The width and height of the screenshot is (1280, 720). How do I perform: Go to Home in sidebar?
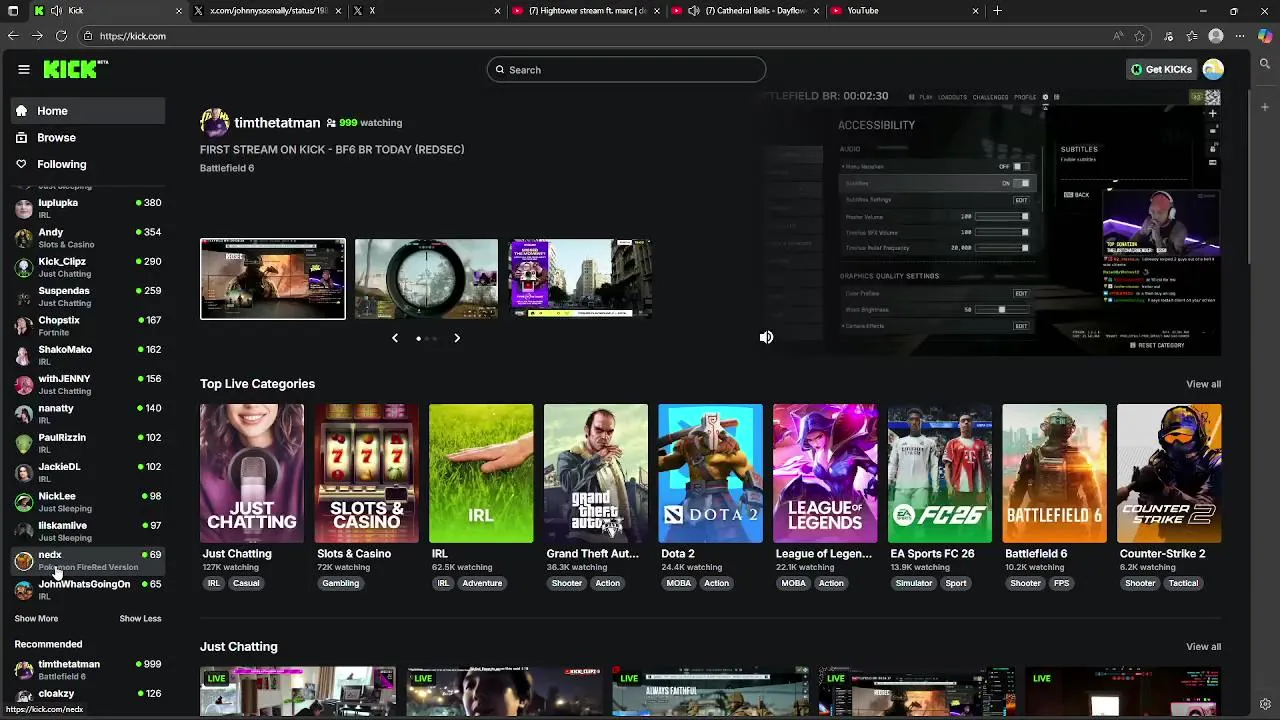88,111
